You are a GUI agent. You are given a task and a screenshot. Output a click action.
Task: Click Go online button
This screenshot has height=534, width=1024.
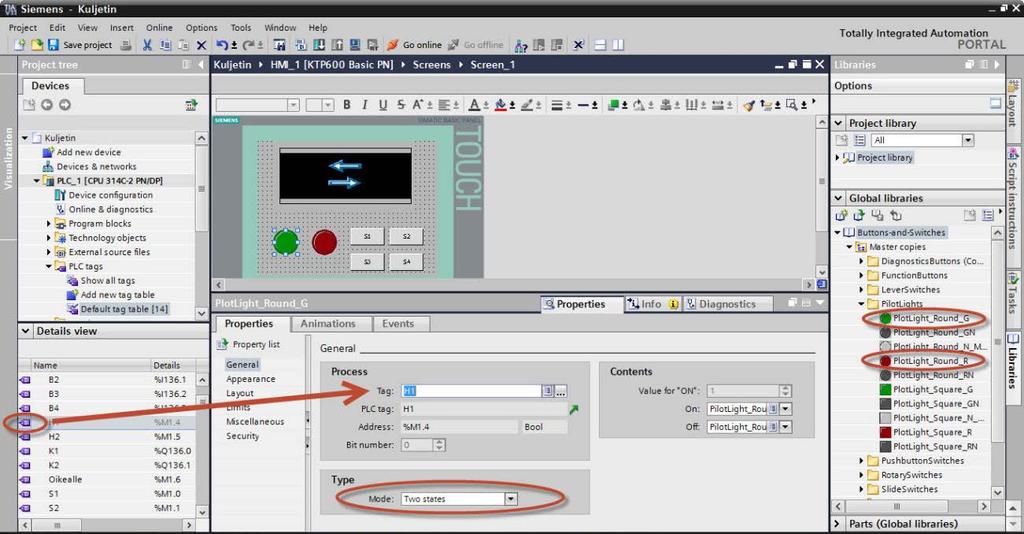point(414,45)
